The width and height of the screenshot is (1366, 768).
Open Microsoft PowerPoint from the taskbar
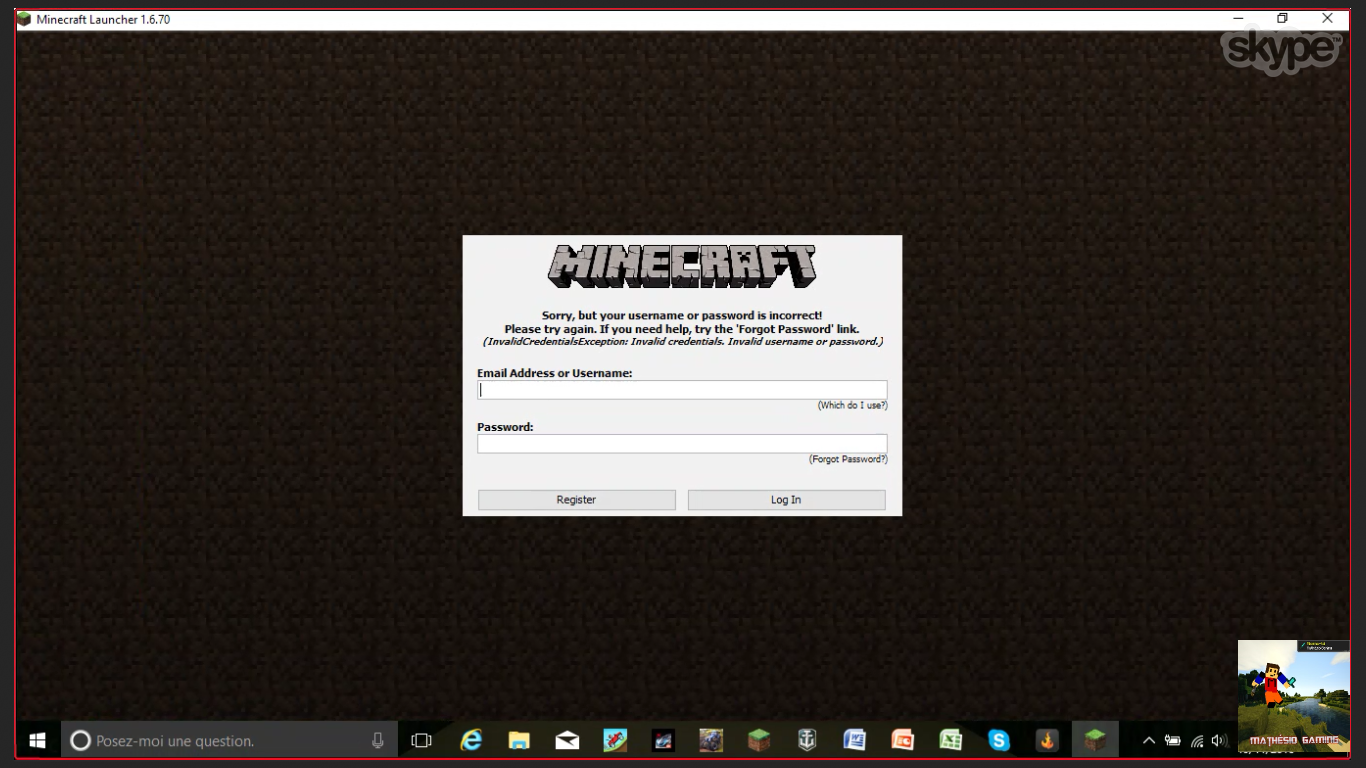point(903,740)
